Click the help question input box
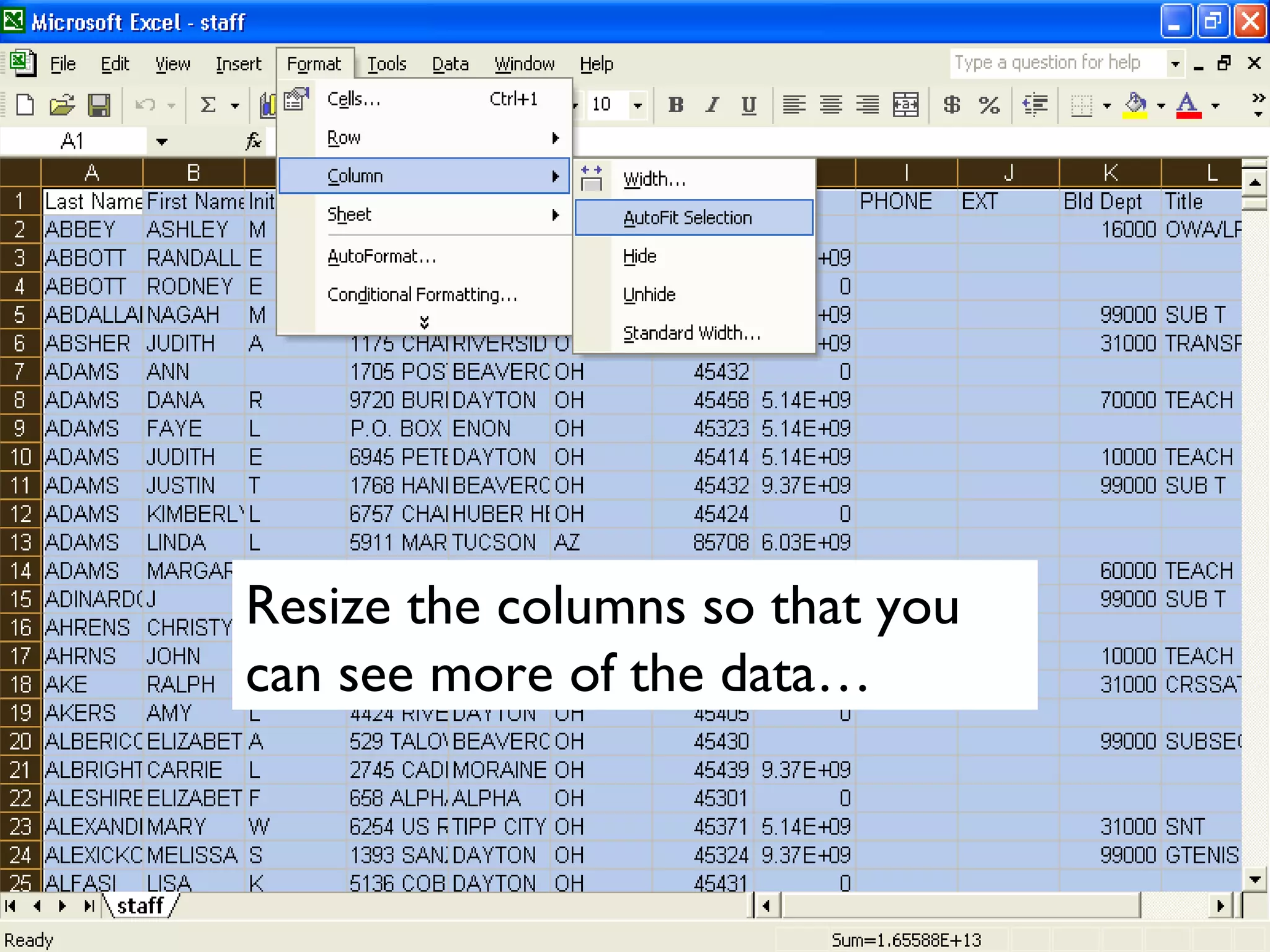The height and width of the screenshot is (952, 1270). (1057, 63)
